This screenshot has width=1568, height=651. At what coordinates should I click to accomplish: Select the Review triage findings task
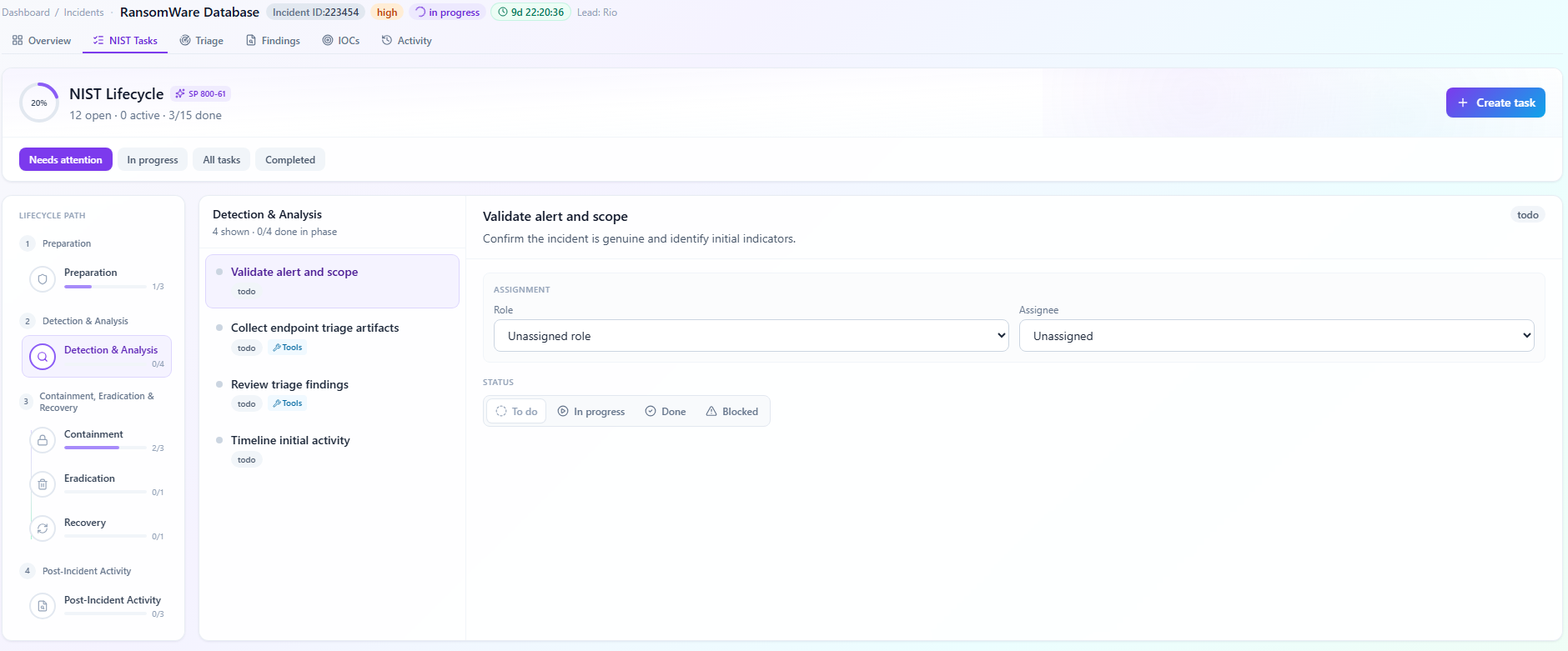point(332,393)
